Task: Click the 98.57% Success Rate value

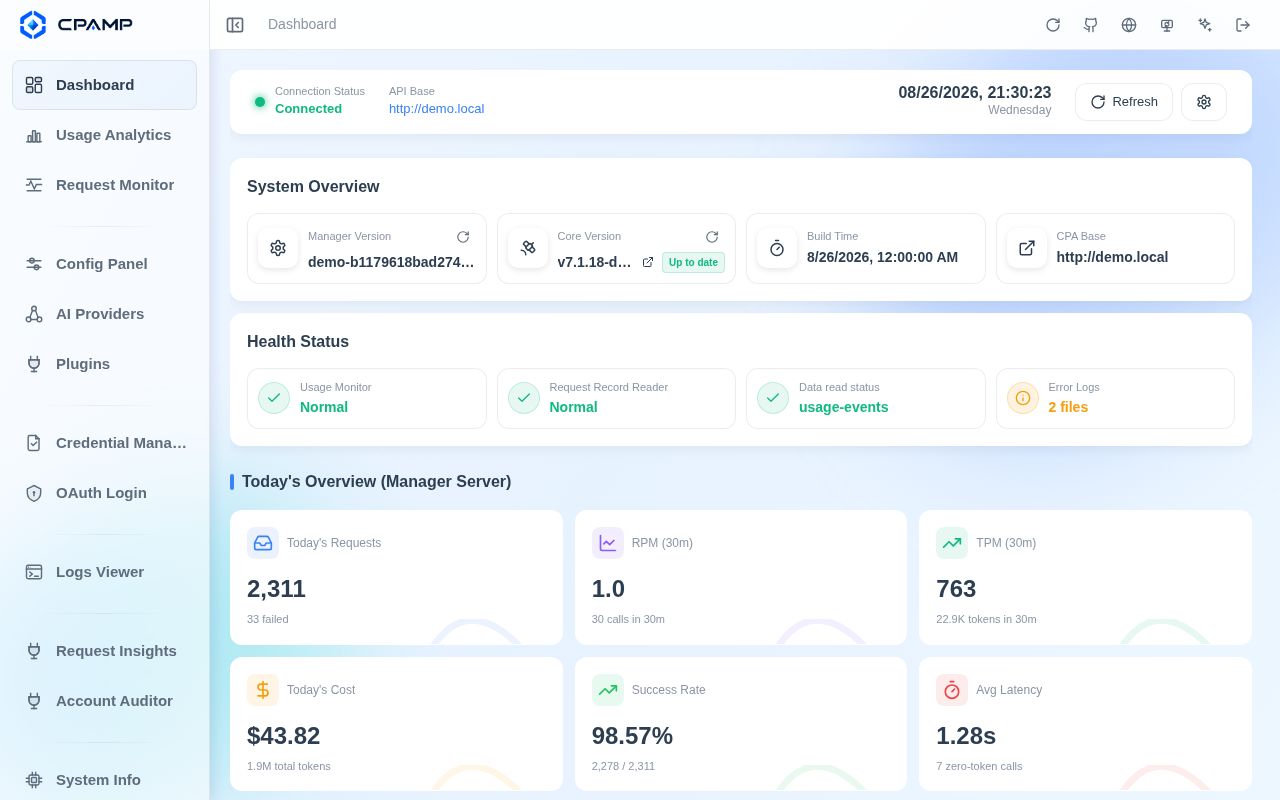Action: [x=632, y=736]
